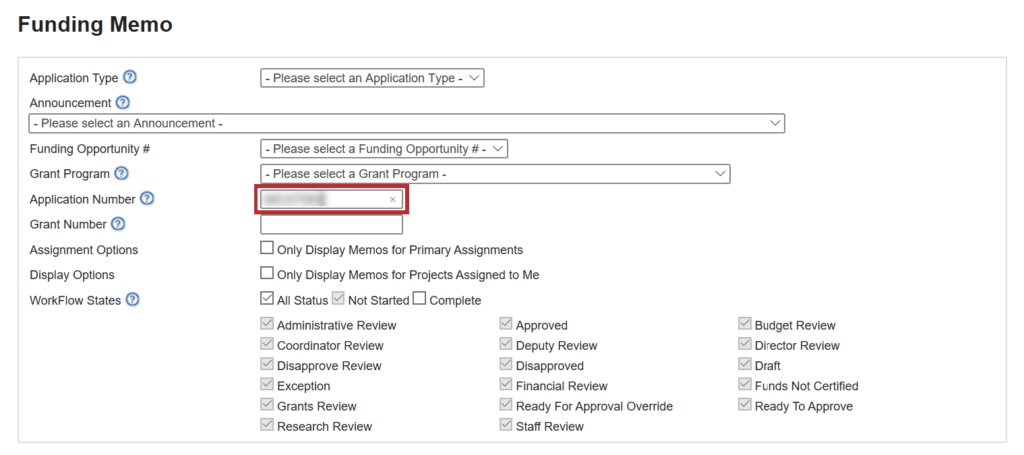Image resolution: width=1024 pixels, height=455 pixels.
Task: Open the Application Type dropdown
Action: (372, 78)
